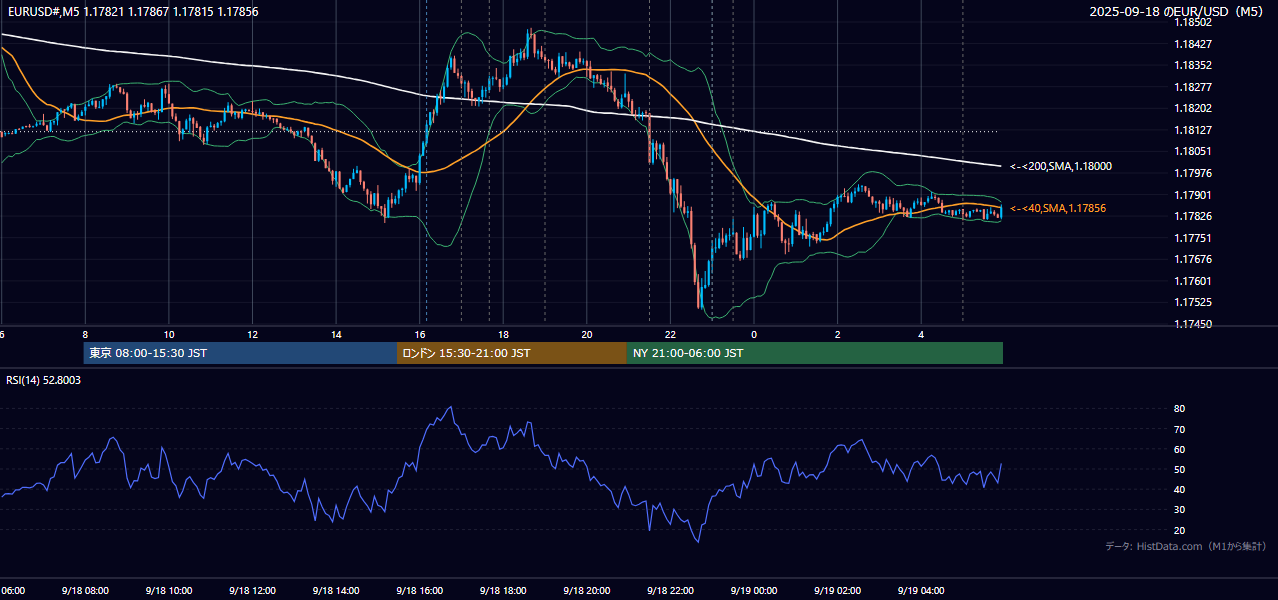Click price axis value 1.17901
This screenshot has height=600, width=1278.
(1194, 195)
